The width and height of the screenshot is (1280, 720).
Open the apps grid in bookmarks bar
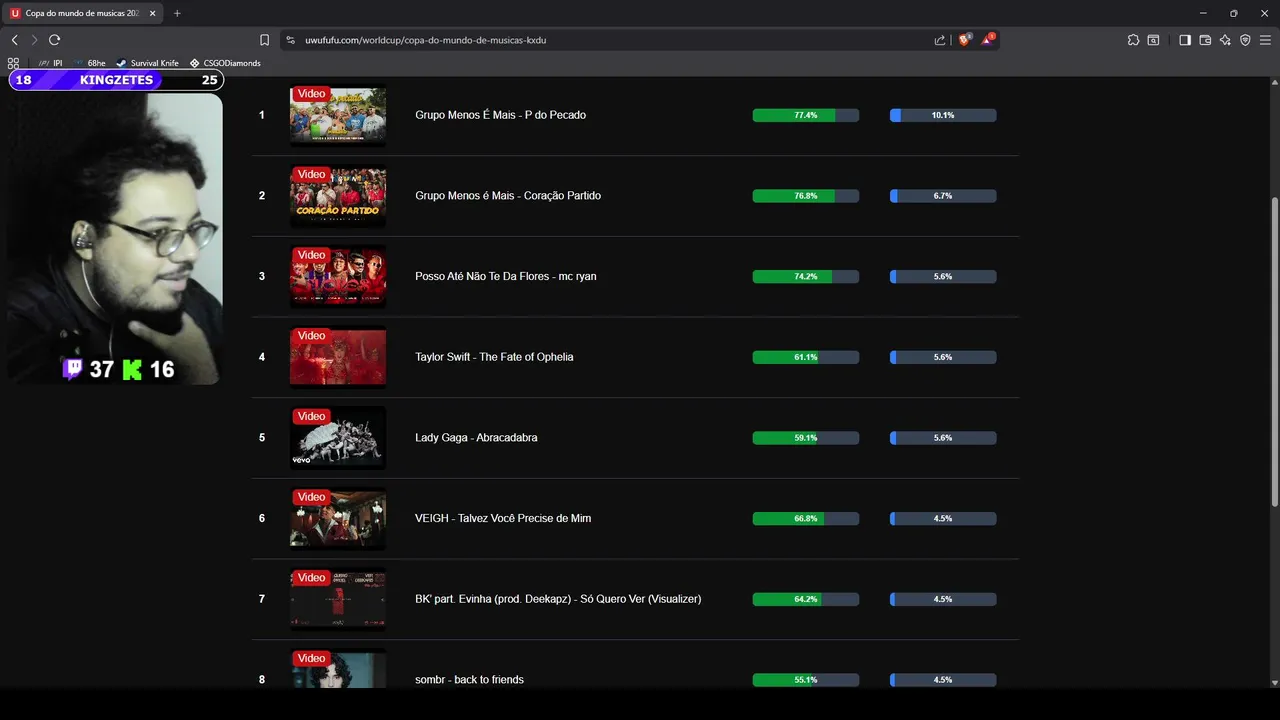point(13,63)
